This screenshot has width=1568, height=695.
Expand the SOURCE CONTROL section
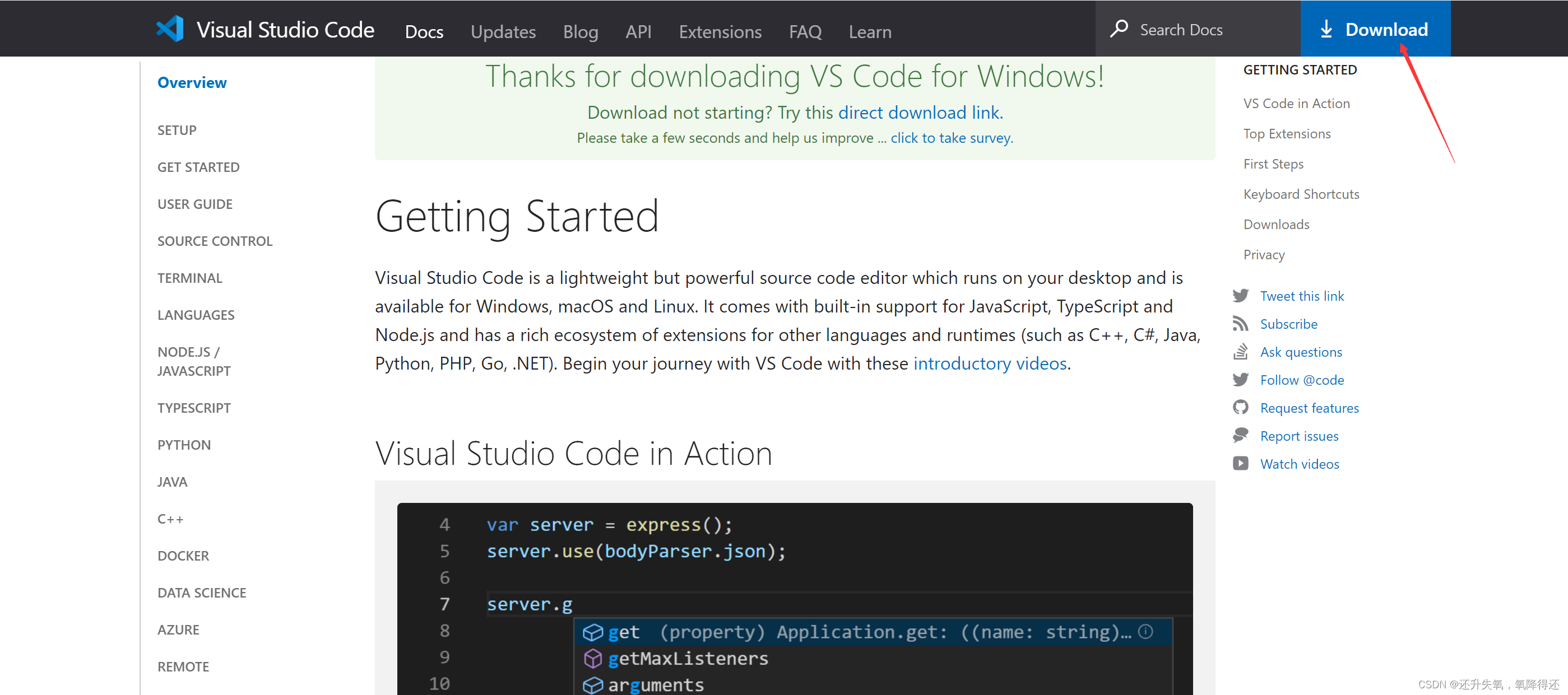click(x=215, y=241)
